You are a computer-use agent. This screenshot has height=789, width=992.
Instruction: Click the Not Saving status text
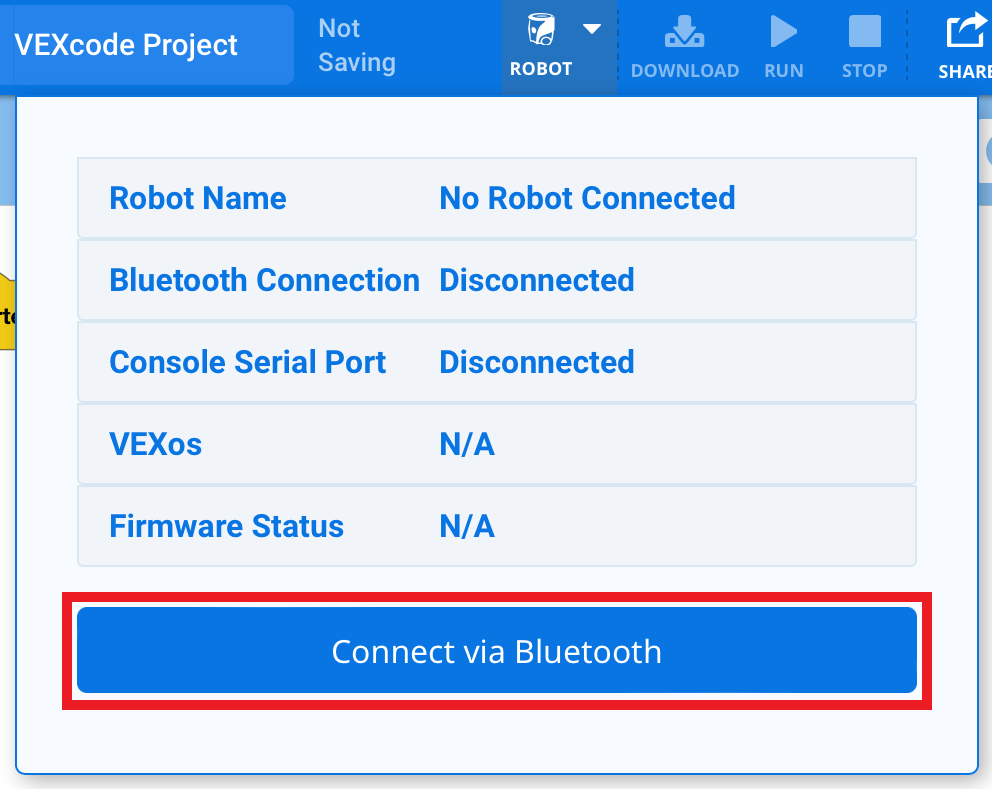point(357,46)
